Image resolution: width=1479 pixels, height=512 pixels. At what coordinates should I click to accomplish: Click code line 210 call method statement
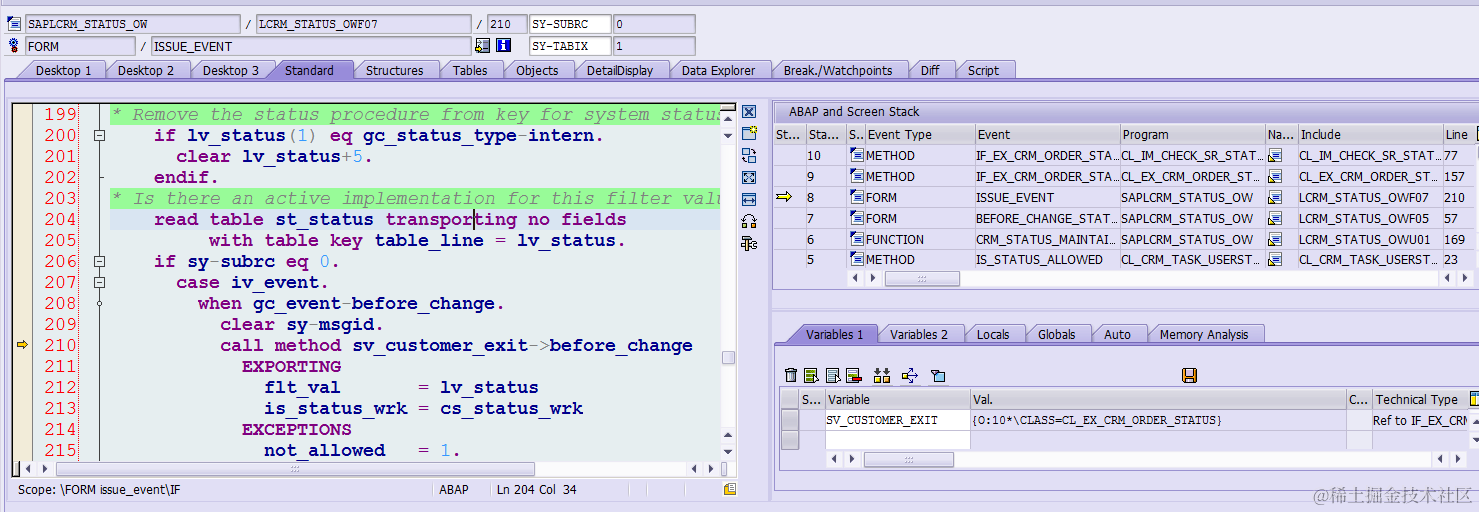tap(456, 345)
